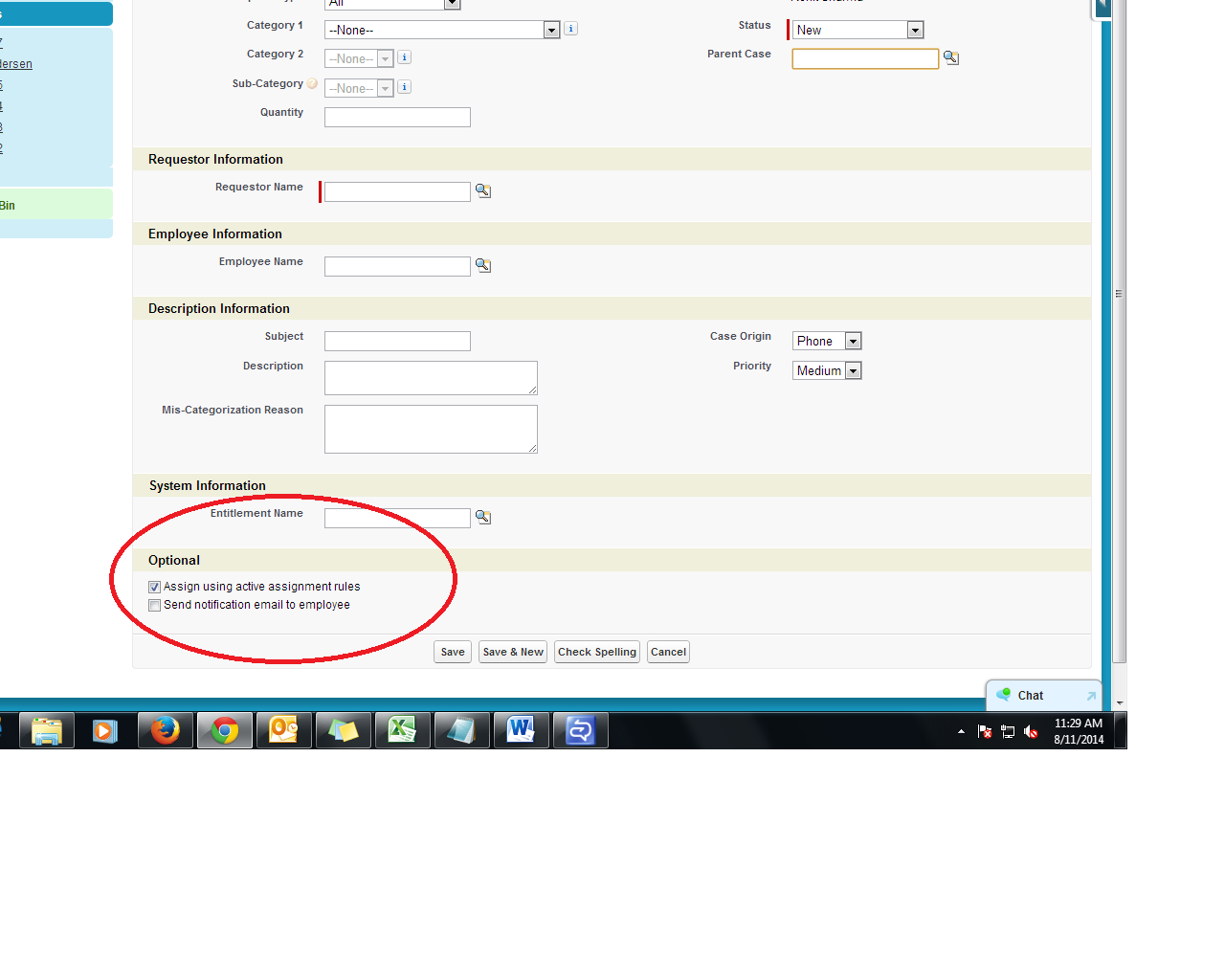Open the Action Center flag icon
The image size is (1225, 980).
click(x=985, y=731)
